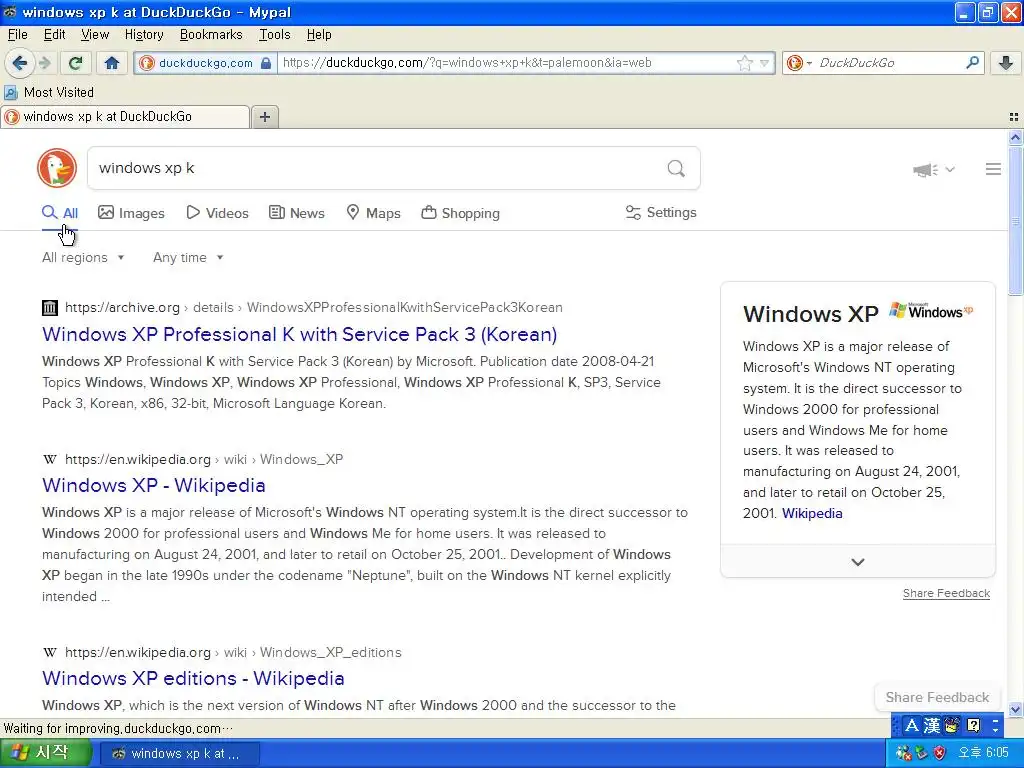Open the browser home page
Image resolution: width=1024 pixels, height=768 pixels.
click(x=112, y=63)
